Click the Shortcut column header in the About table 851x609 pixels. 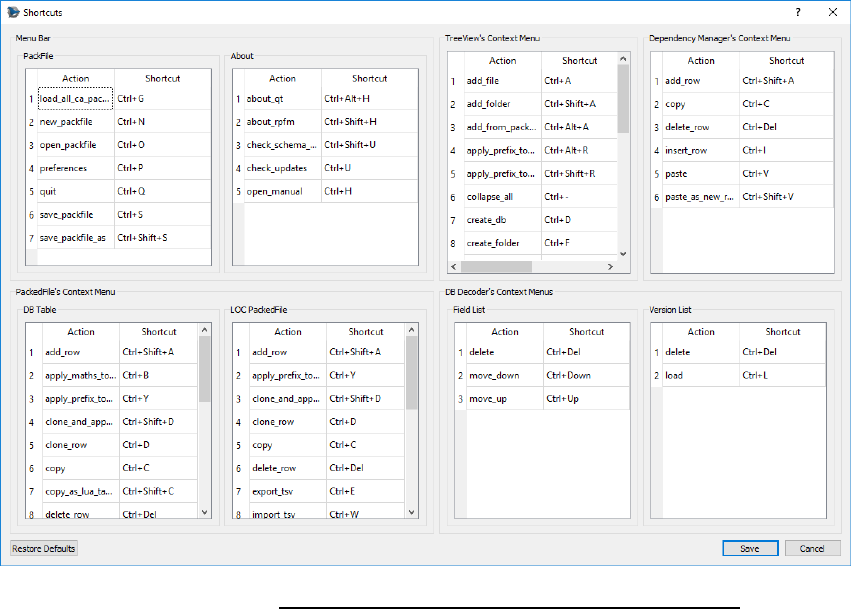[370, 78]
